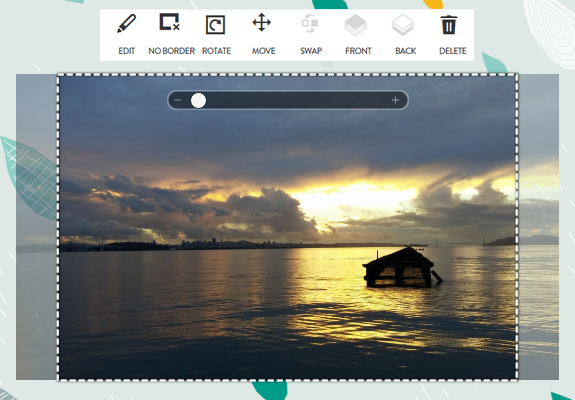Click the DELETE text label
The height and width of the screenshot is (400, 575).
[453, 51]
